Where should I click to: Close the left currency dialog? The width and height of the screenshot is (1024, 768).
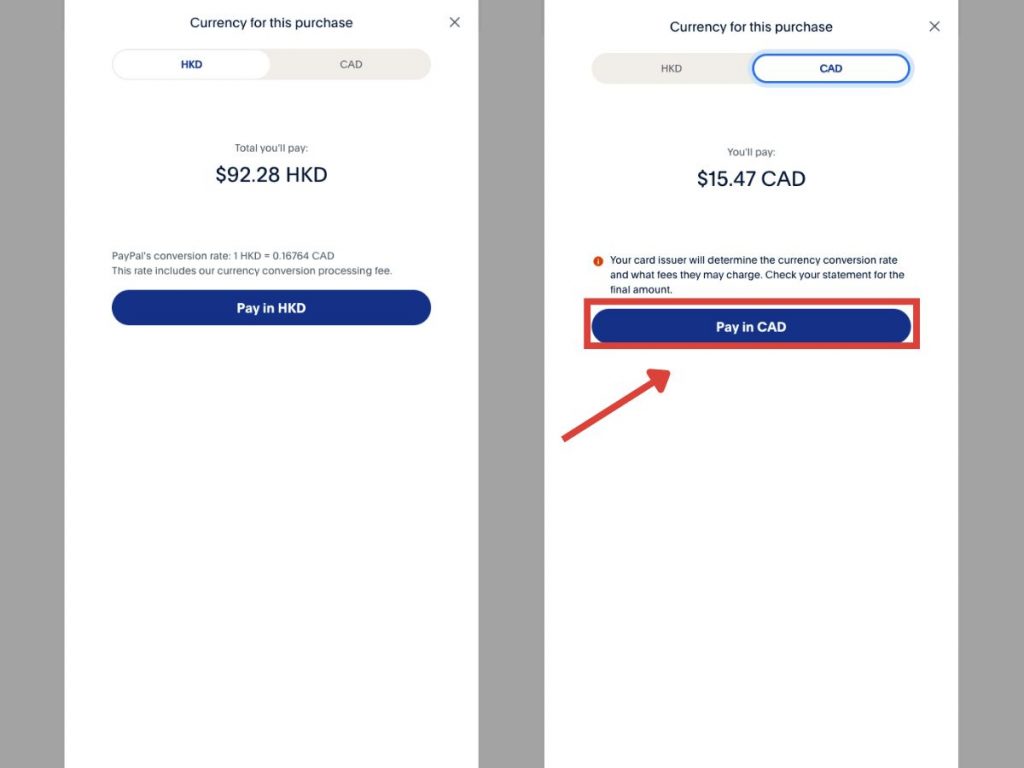coord(455,22)
